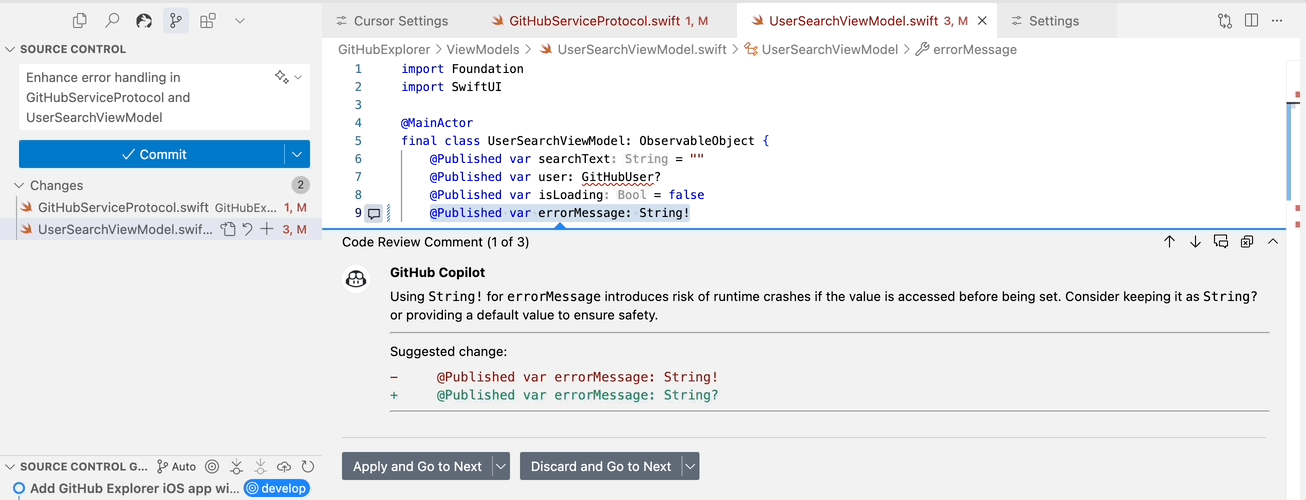Click the line 5 class declaration text
The image size is (1306, 500).
585,141
